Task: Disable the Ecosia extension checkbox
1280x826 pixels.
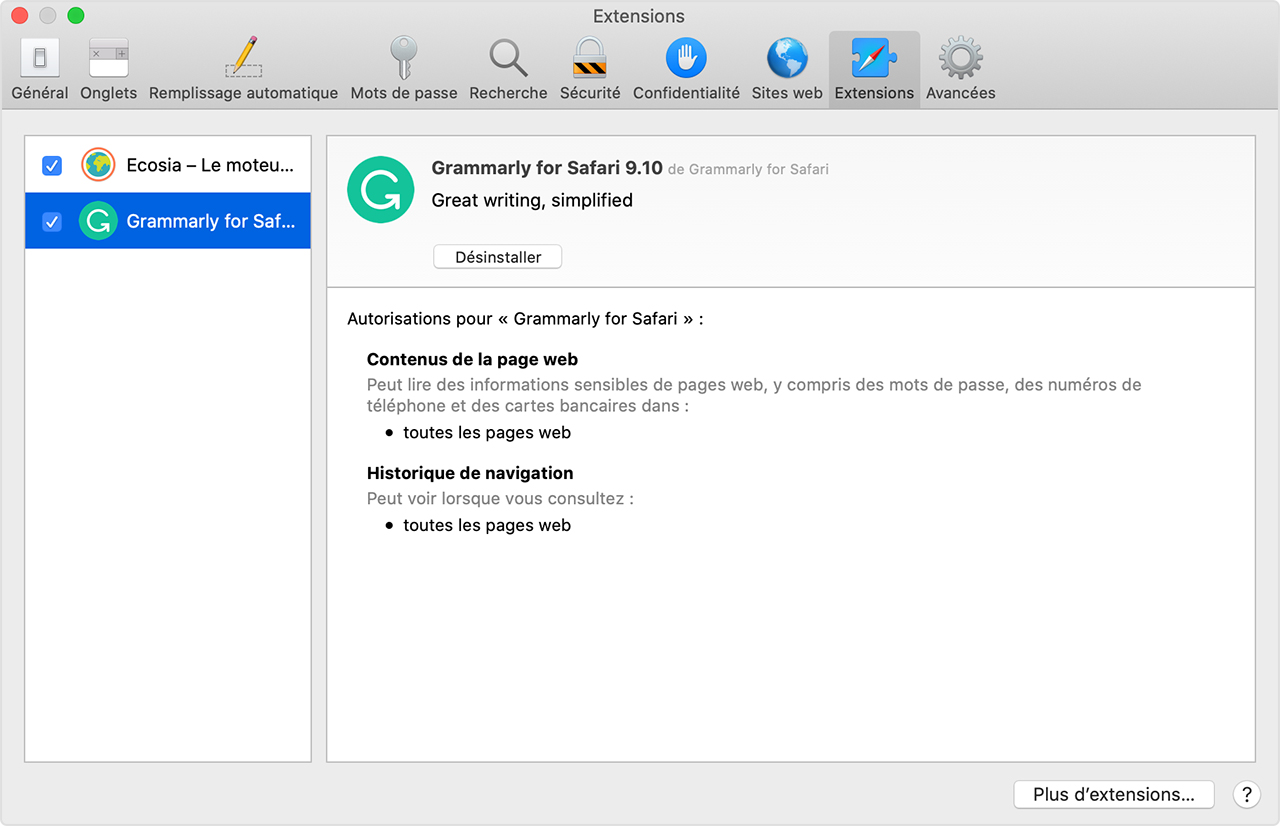Action: tap(52, 165)
